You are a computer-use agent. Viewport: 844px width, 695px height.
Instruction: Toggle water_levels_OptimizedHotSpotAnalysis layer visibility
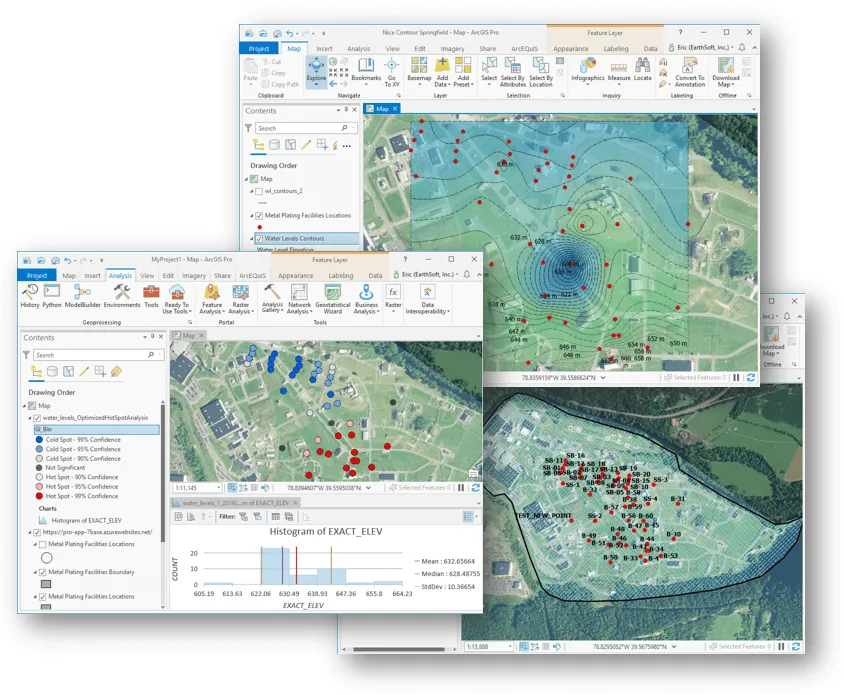click(37, 418)
